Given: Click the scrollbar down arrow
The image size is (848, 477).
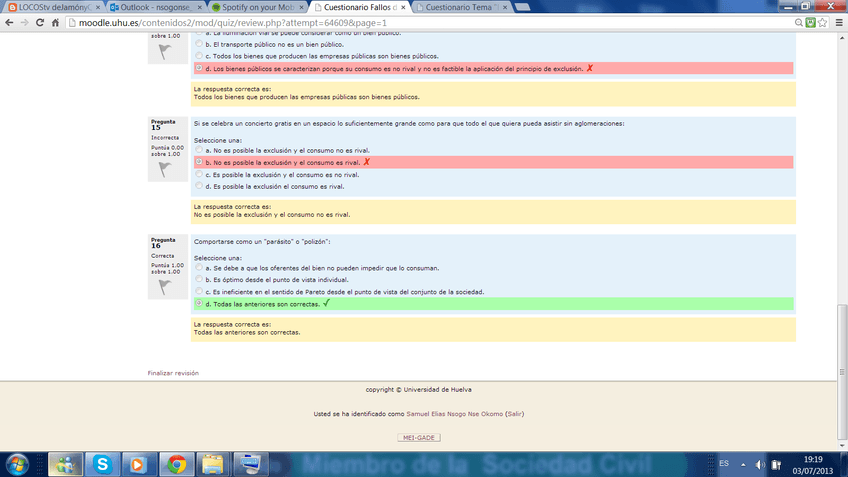Looking at the screenshot, I should coord(842,446).
